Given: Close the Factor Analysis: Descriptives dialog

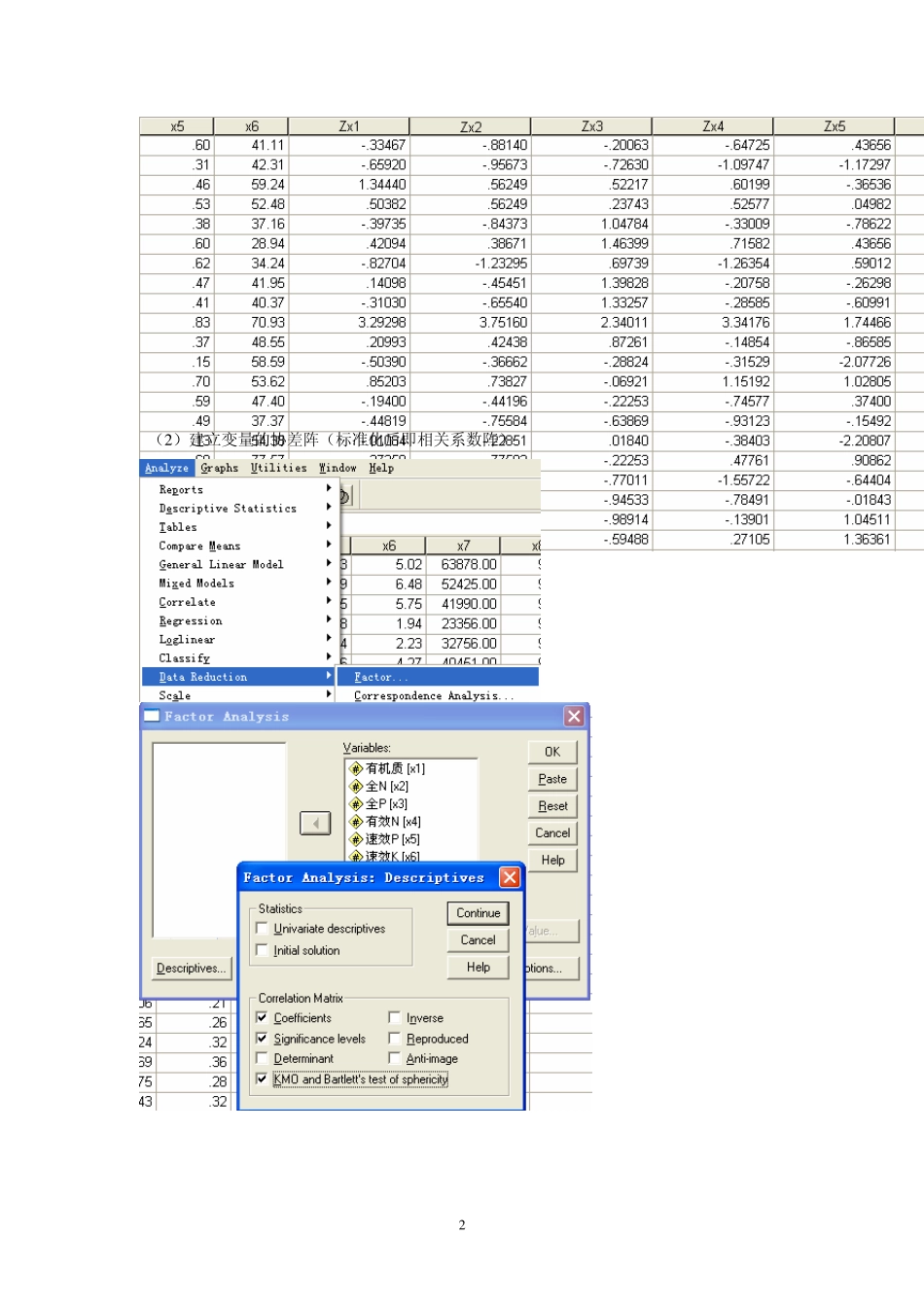Looking at the screenshot, I should click(510, 877).
